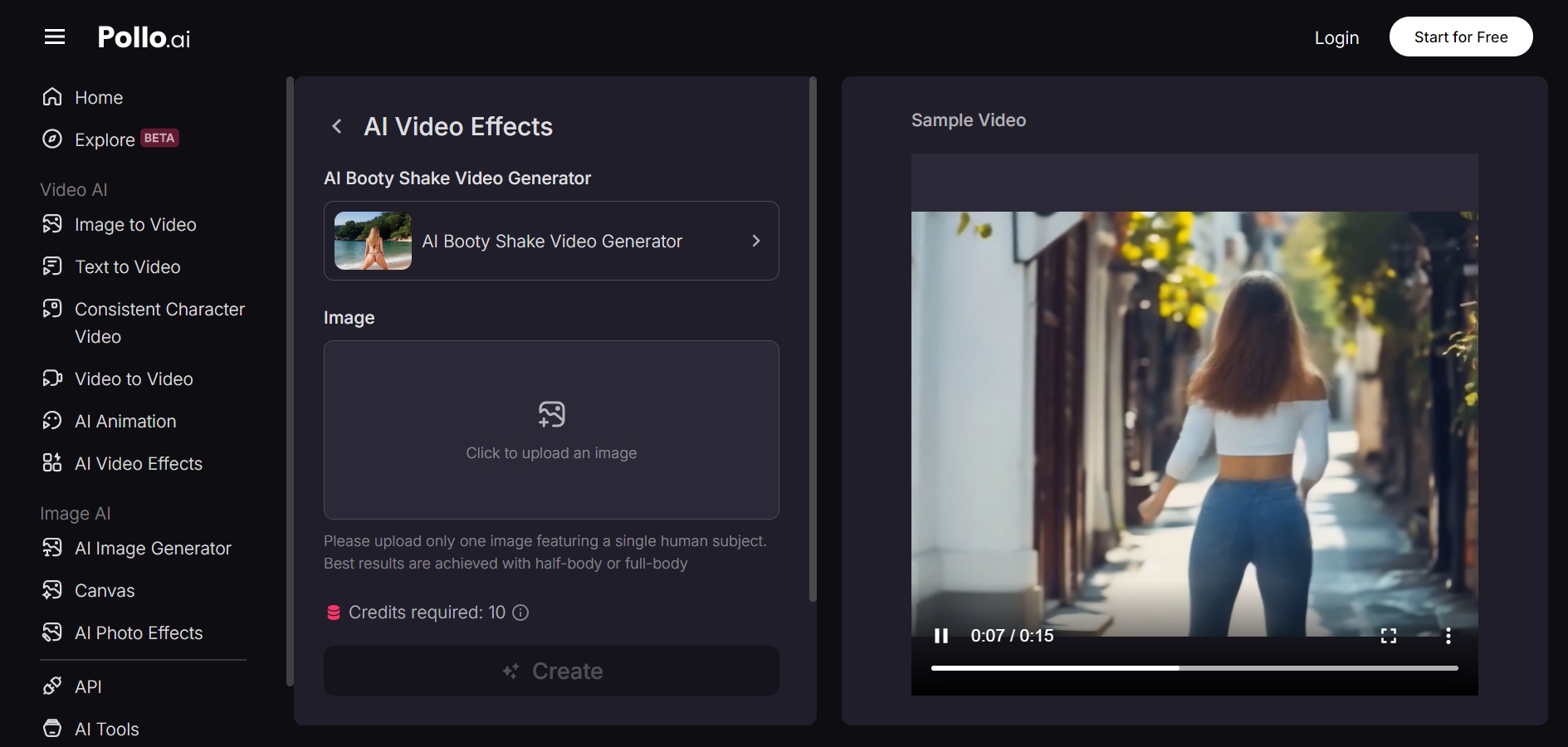Click the Text to Video icon
The width and height of the screenshot is (1568, 747).
coord(52,266)
